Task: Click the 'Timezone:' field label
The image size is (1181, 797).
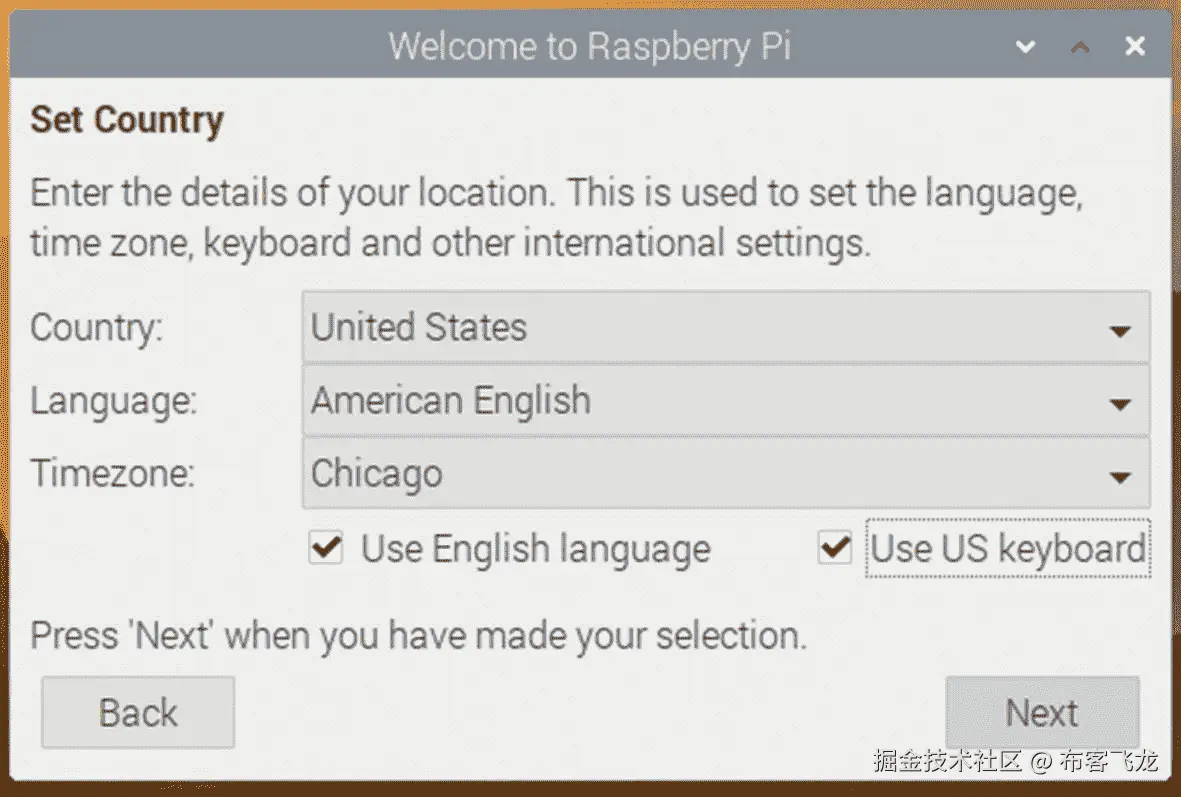Action: [112, 473]
